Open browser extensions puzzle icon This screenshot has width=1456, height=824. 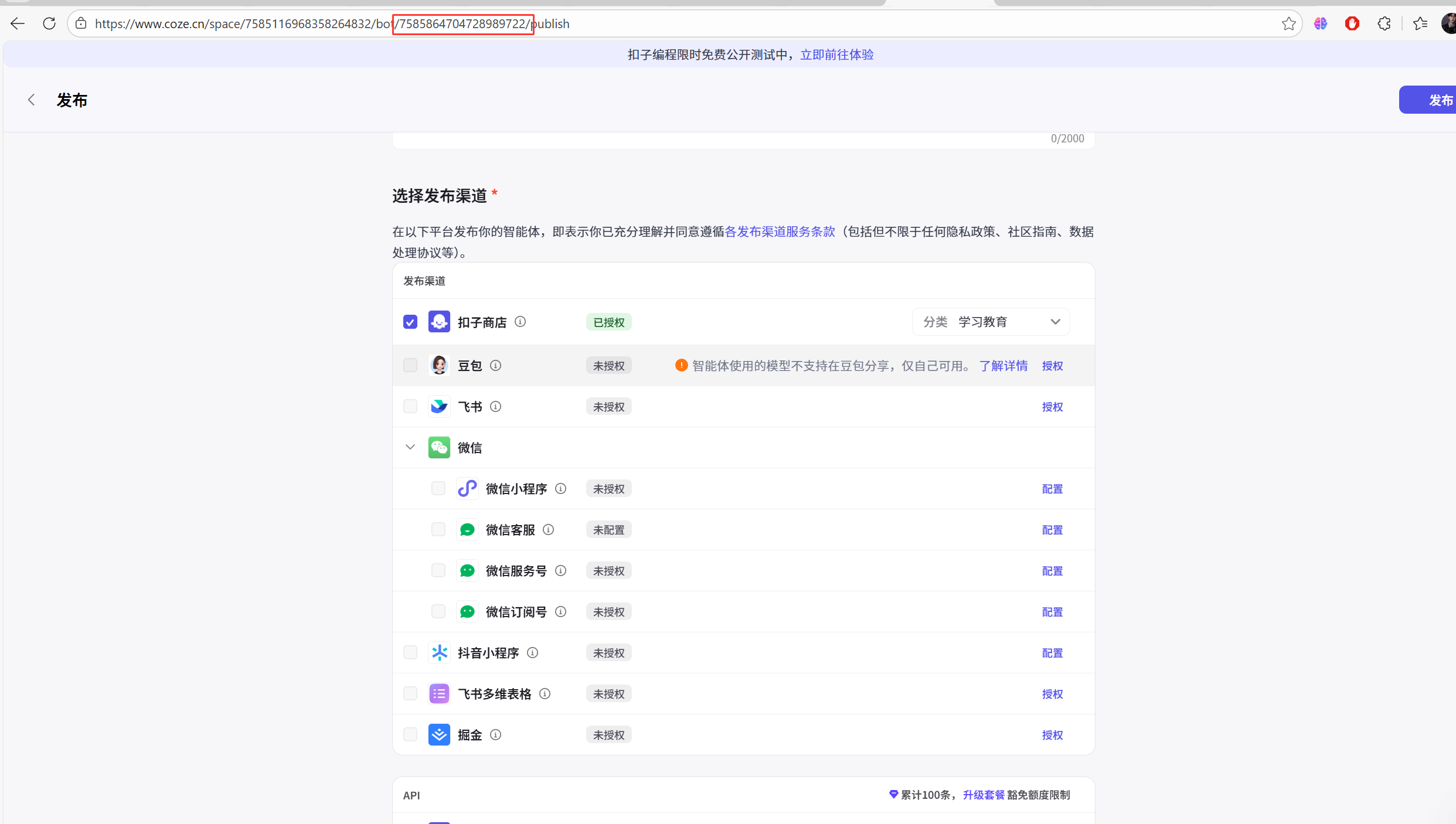tap(1384, 23)
